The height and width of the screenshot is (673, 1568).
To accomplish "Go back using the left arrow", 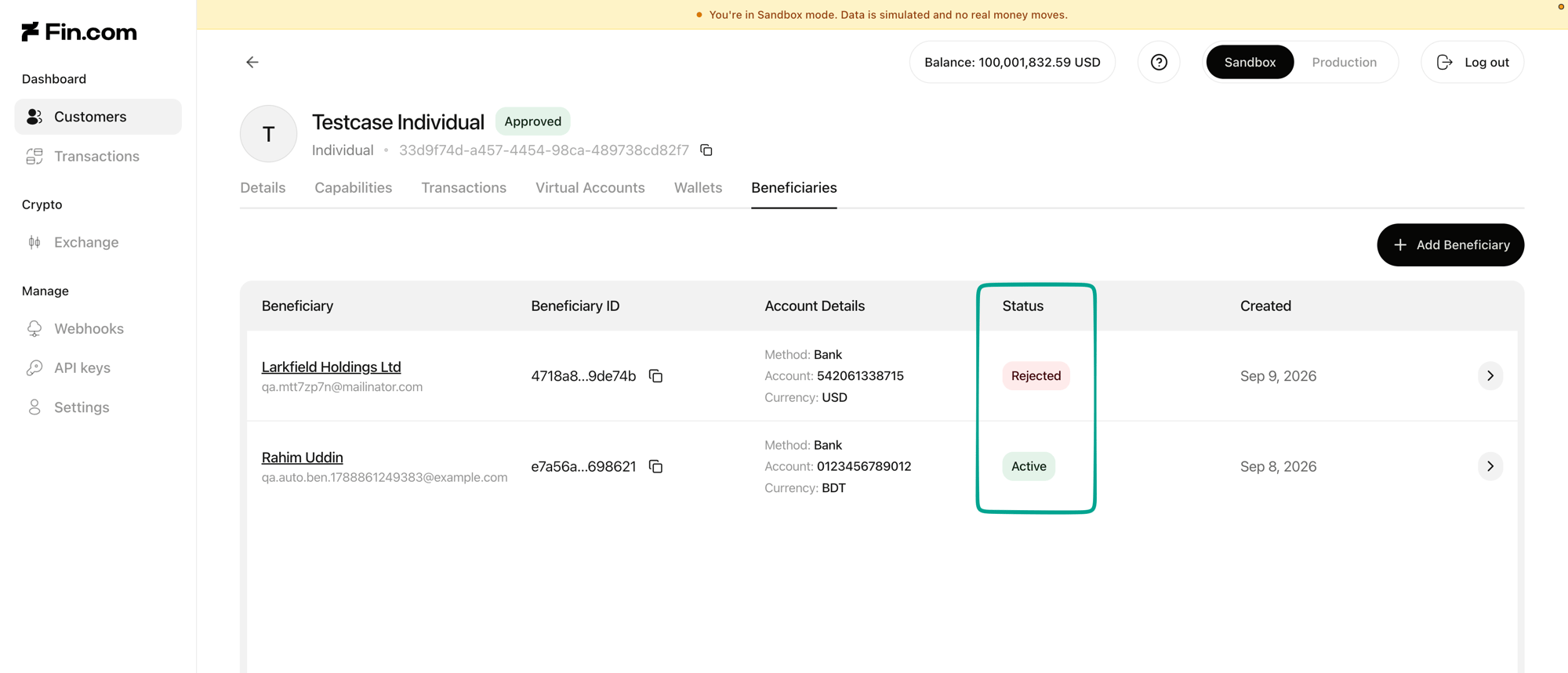I will point(252,62).
